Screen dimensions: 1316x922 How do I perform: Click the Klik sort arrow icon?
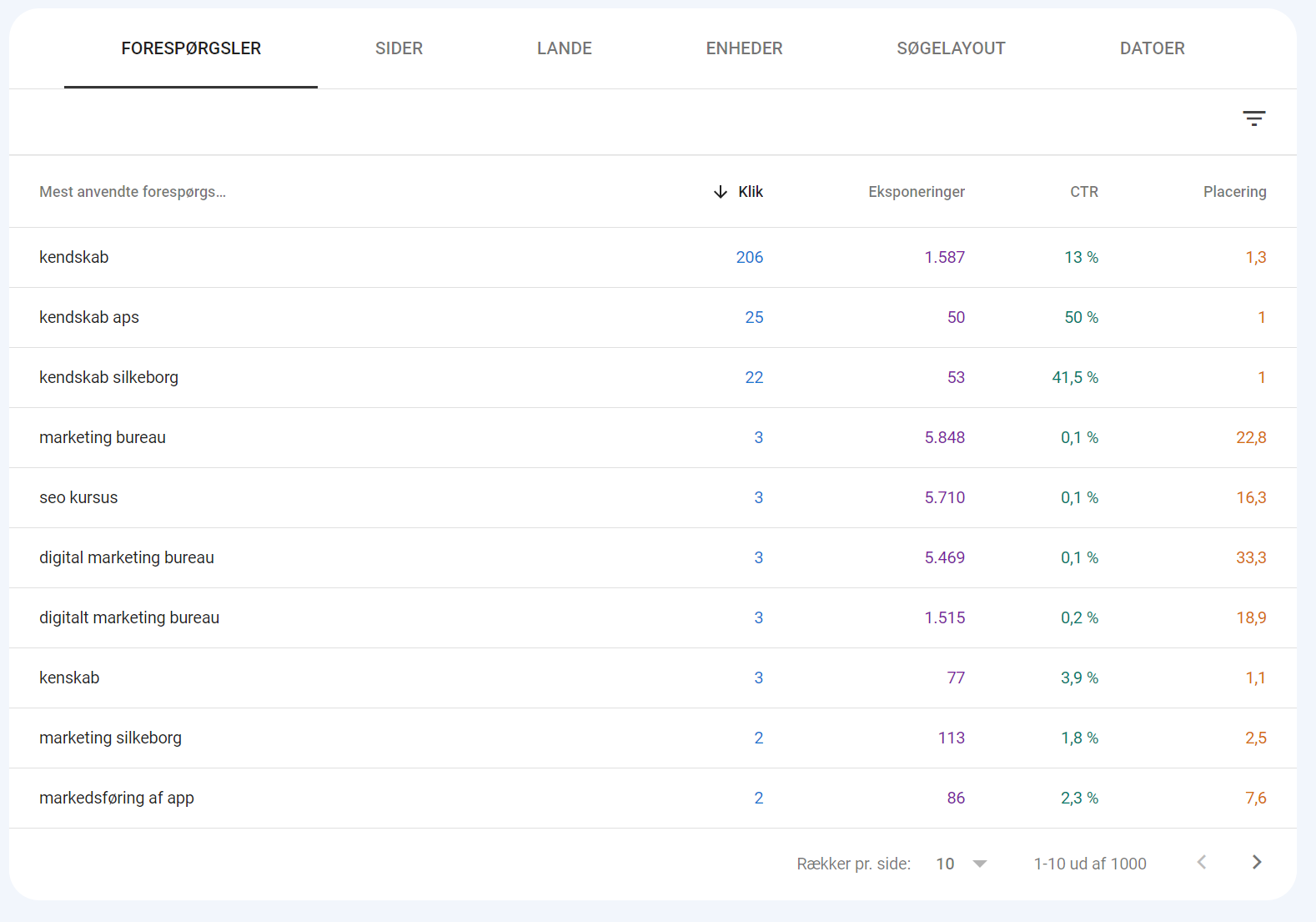tap(721, 192)
